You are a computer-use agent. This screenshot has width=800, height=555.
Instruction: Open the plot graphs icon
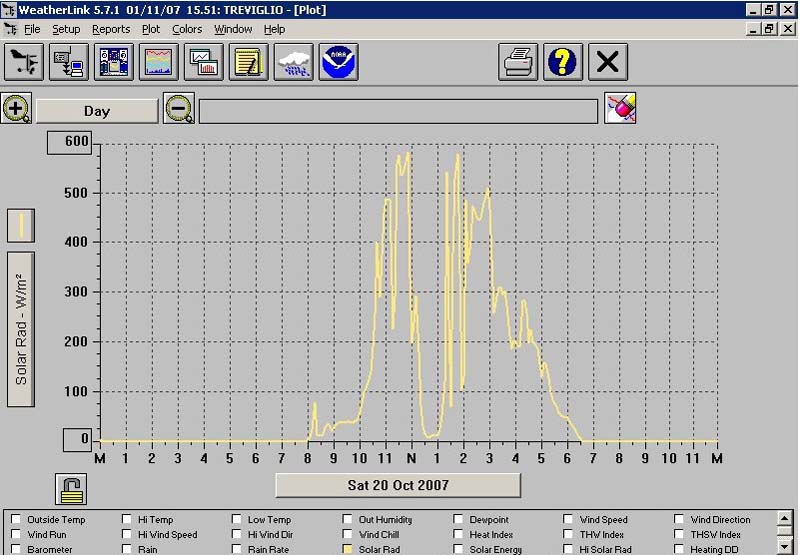pos(204,62)
